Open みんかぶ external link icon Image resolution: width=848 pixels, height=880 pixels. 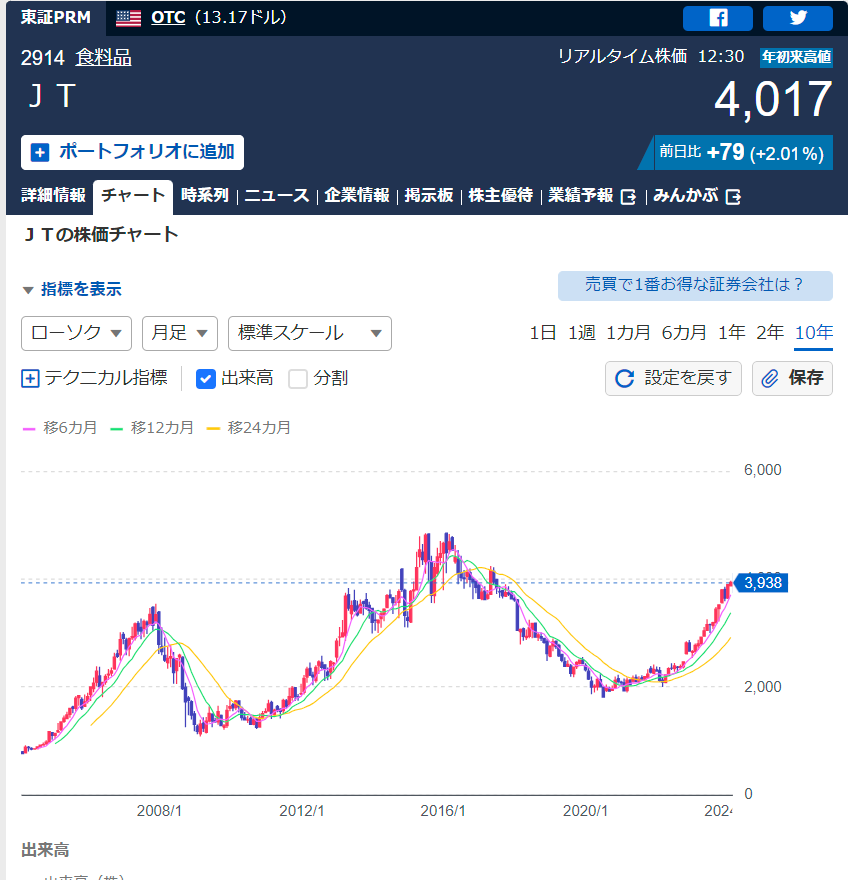click(x=733, y=196)
